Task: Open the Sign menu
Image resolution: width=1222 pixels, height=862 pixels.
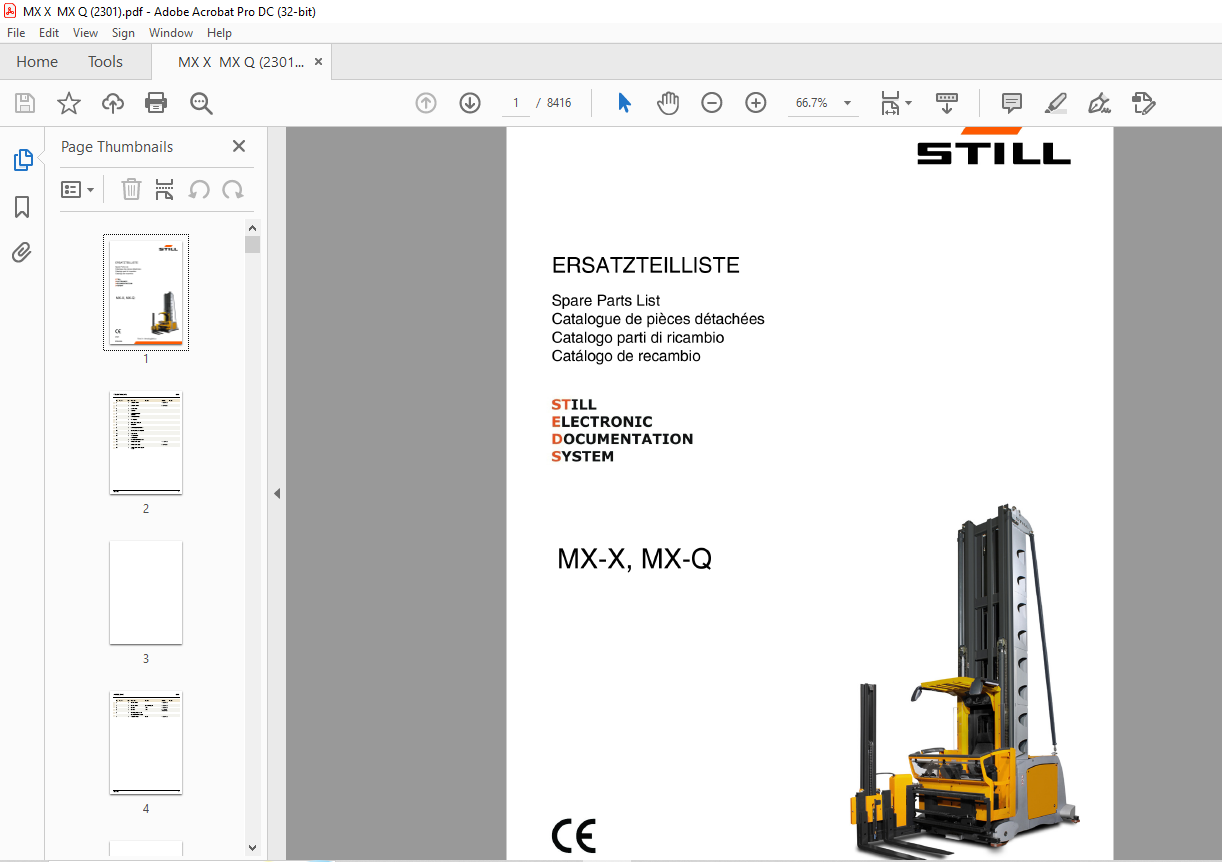Action: pos(123,33)
